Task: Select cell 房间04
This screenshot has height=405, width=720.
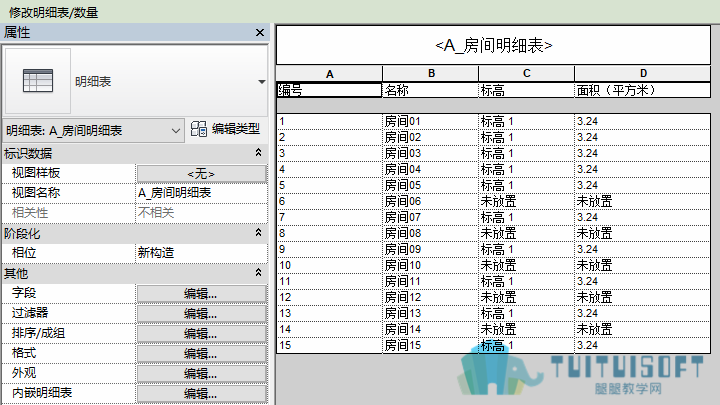Action: pyautogui.click(x=431, y=169)
